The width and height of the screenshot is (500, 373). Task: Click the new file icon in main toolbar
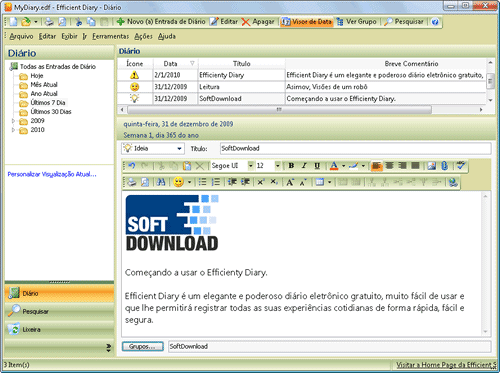pyautogui.click(x=13, y=22)
